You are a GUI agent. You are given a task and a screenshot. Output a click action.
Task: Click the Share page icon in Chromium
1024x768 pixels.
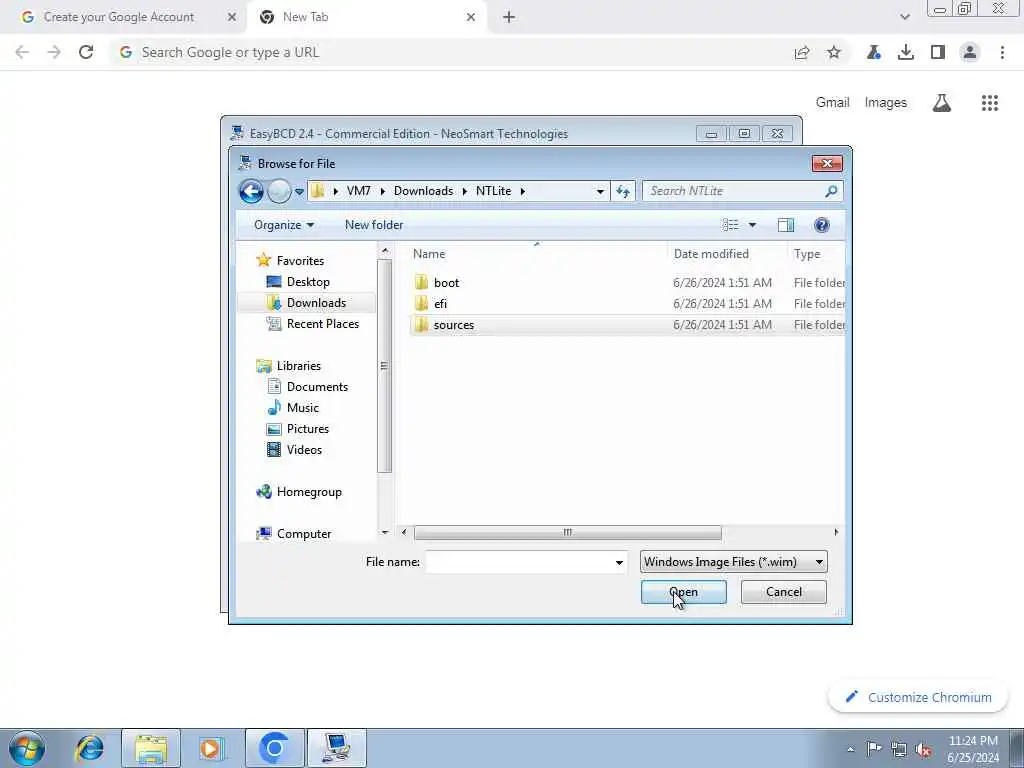[801, 52]
